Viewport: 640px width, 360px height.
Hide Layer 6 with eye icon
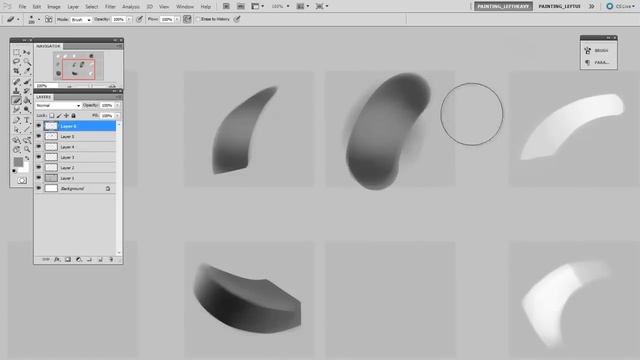coord(39,126)
